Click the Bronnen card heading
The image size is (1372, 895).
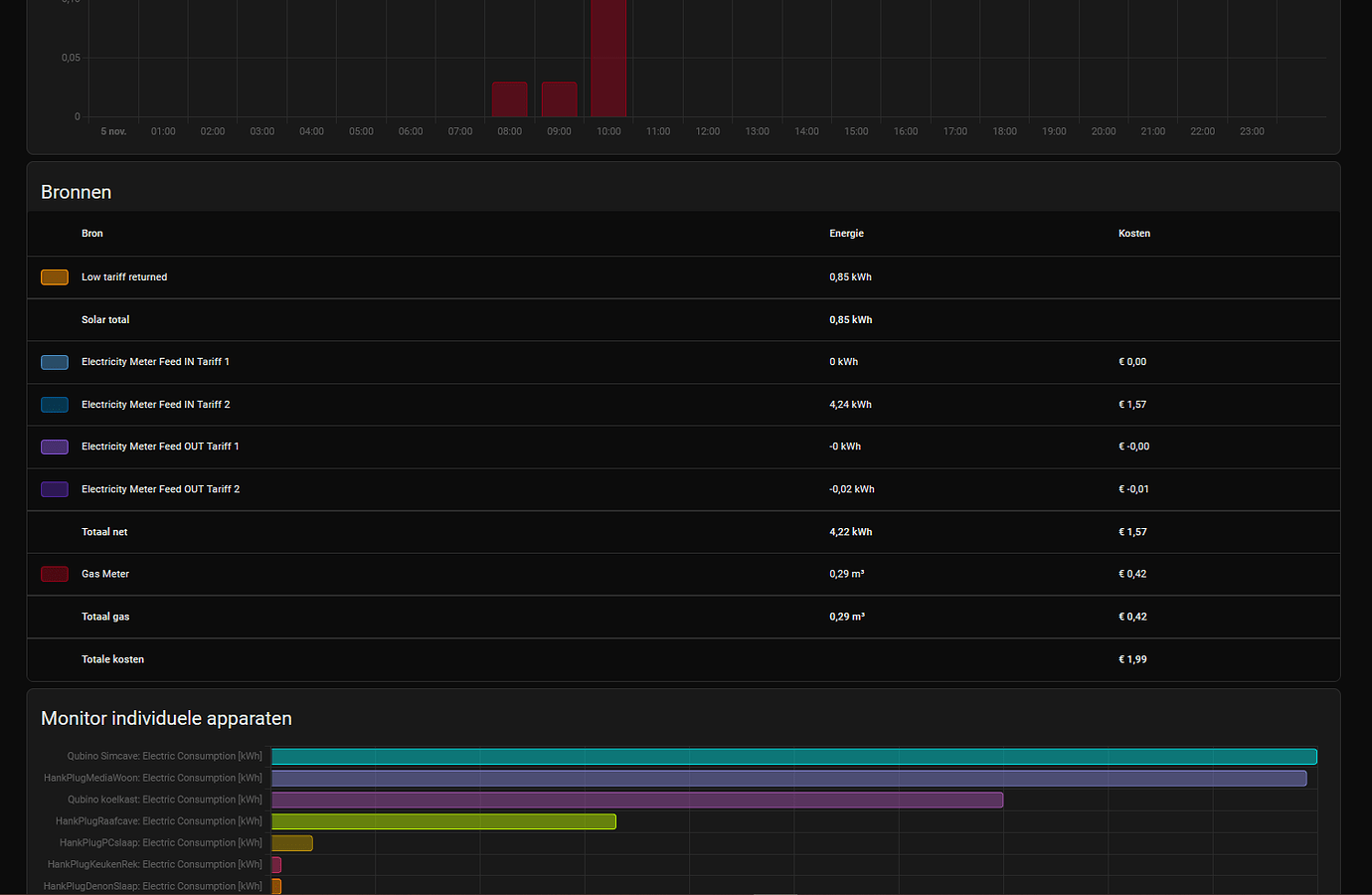point(77,192)
